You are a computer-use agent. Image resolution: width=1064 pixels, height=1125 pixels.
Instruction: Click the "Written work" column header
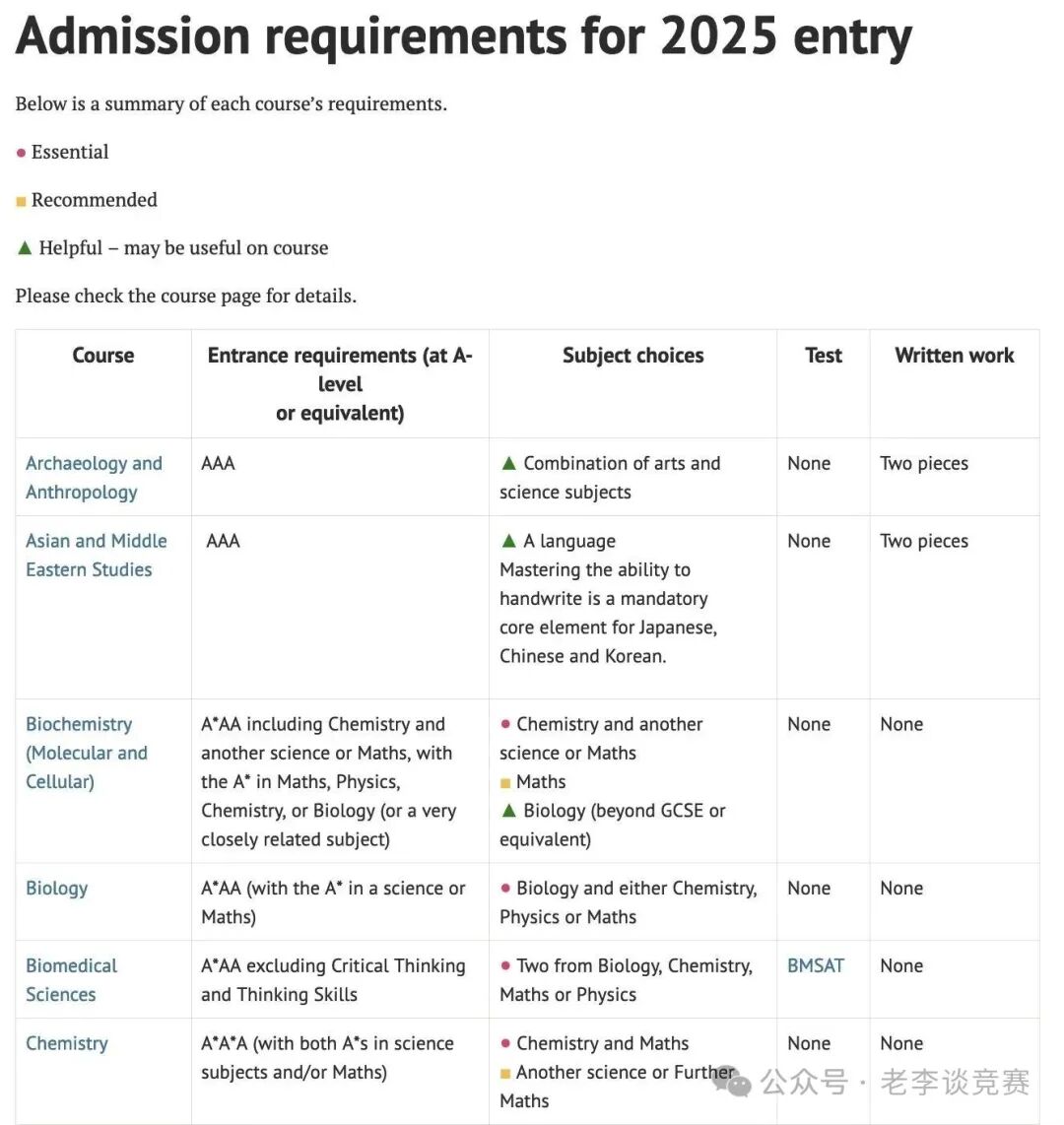[954, 356]
